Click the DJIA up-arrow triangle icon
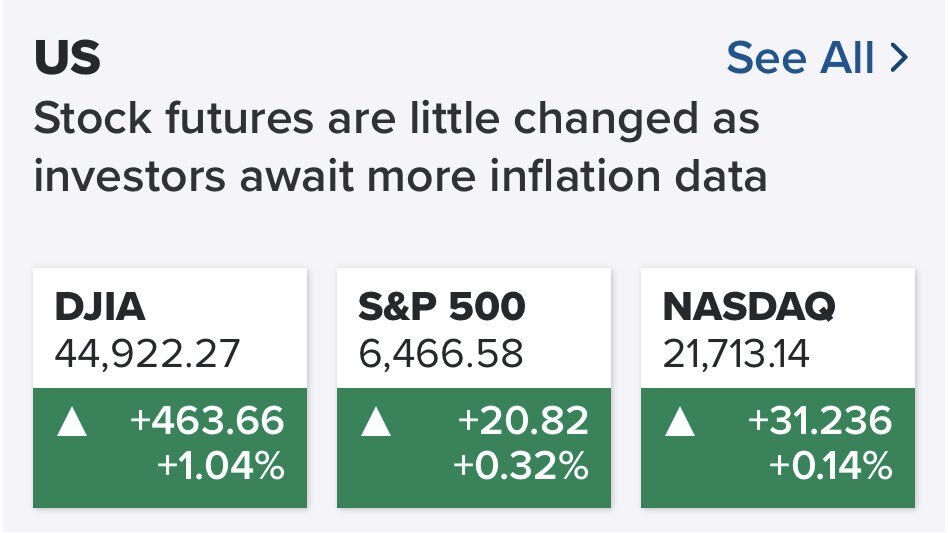 point(72,424)
